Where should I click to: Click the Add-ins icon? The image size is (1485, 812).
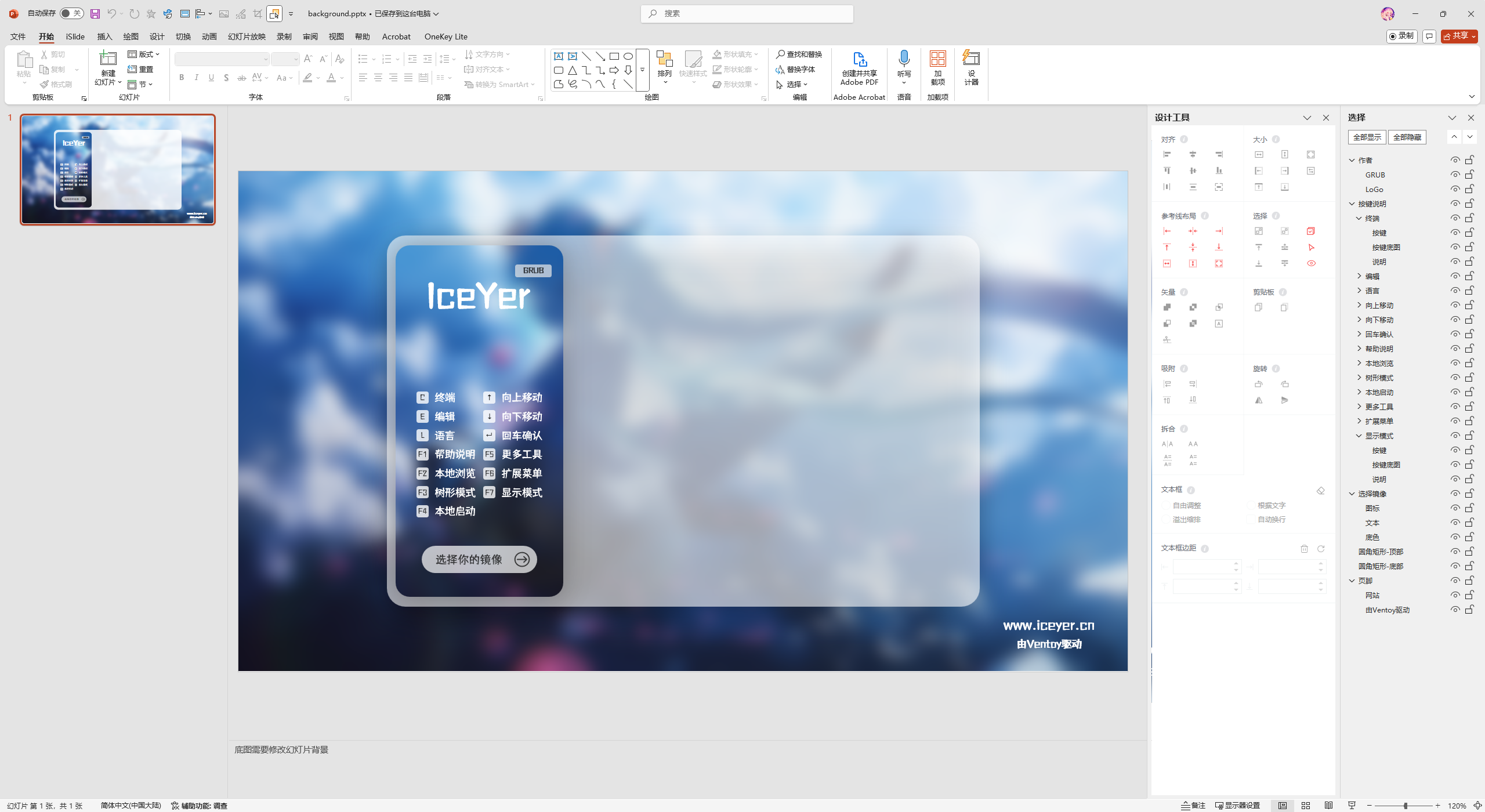pyautogui.click(x=937, y=59)
